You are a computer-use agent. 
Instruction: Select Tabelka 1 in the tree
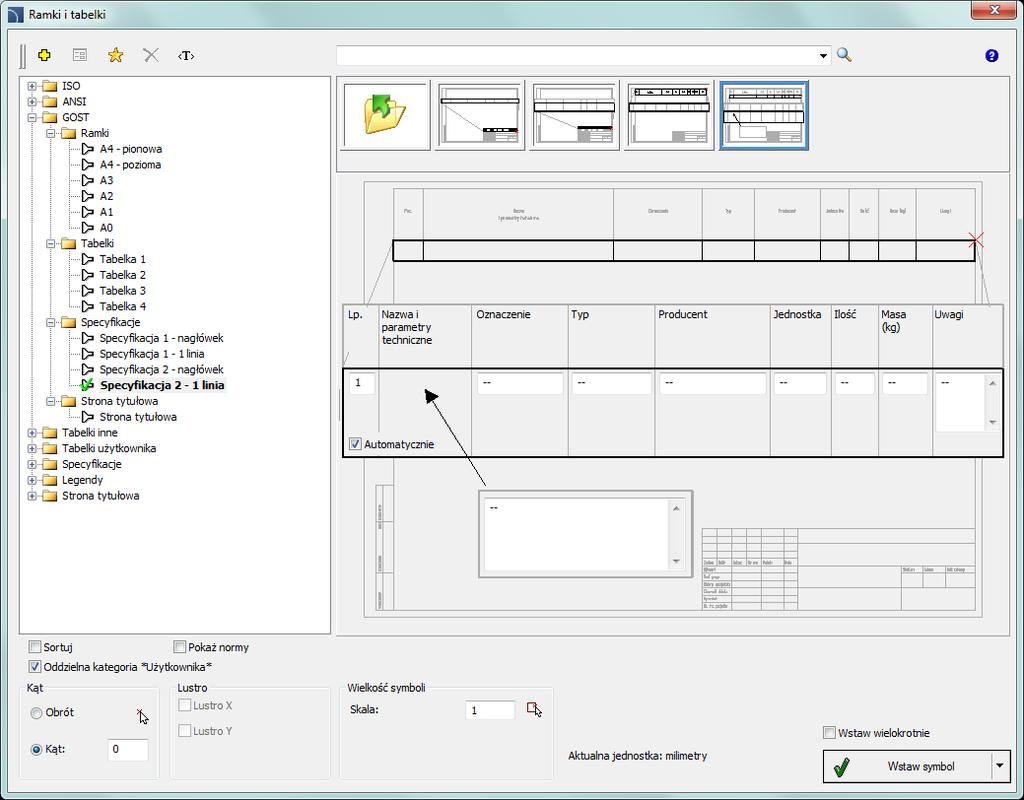(123, 259)
